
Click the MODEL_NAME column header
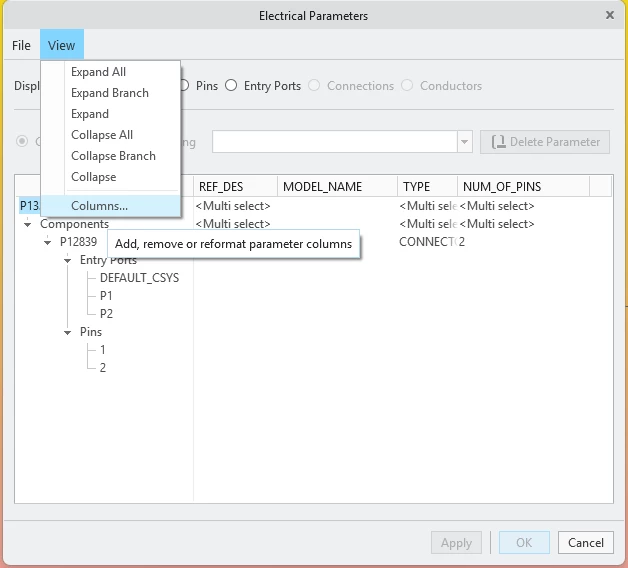(337, 186)
